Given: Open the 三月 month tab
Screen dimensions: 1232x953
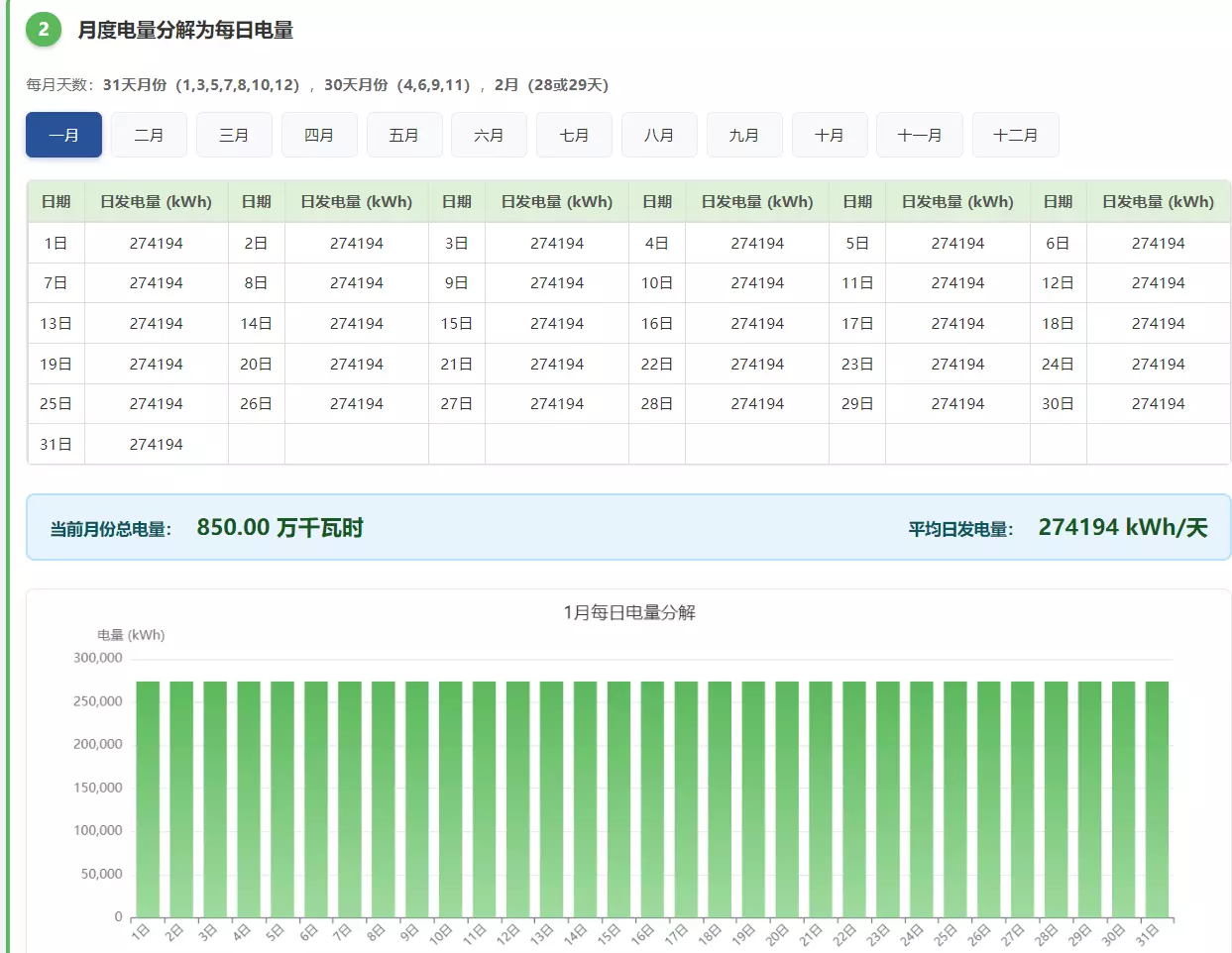Looking at the screenshot, I should (234, 135).
